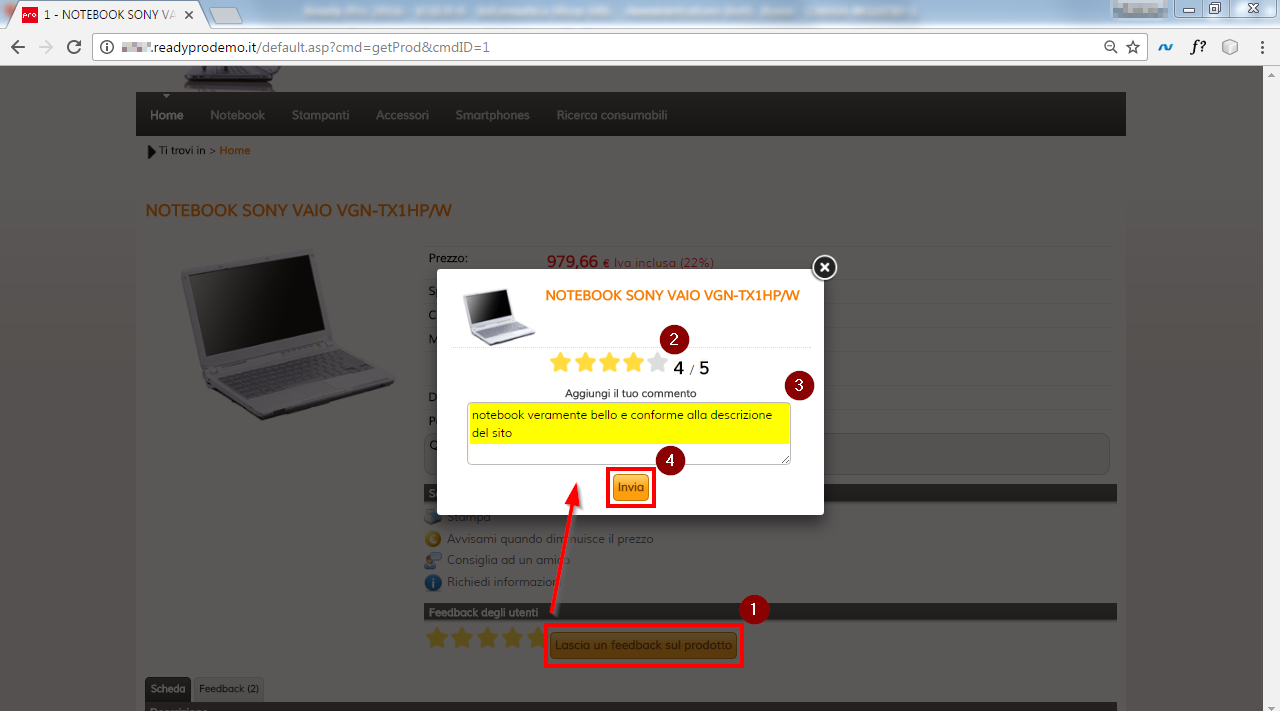Viewport: 1280px width, 711px height.
Task: Click the price 979,66 text
Action: [x=571, y=262]
